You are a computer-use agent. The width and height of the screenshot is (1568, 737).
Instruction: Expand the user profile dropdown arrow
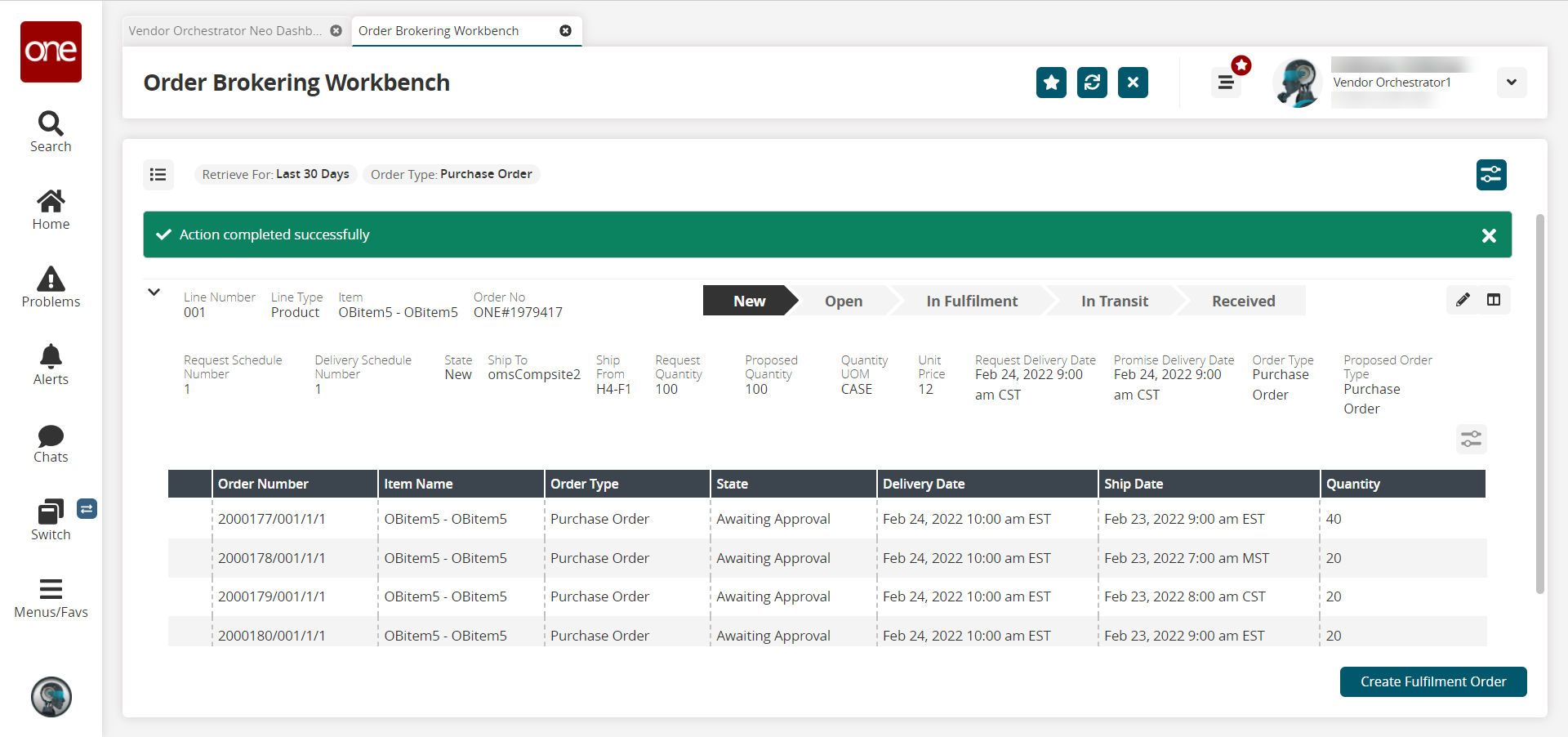[1511, 83]
